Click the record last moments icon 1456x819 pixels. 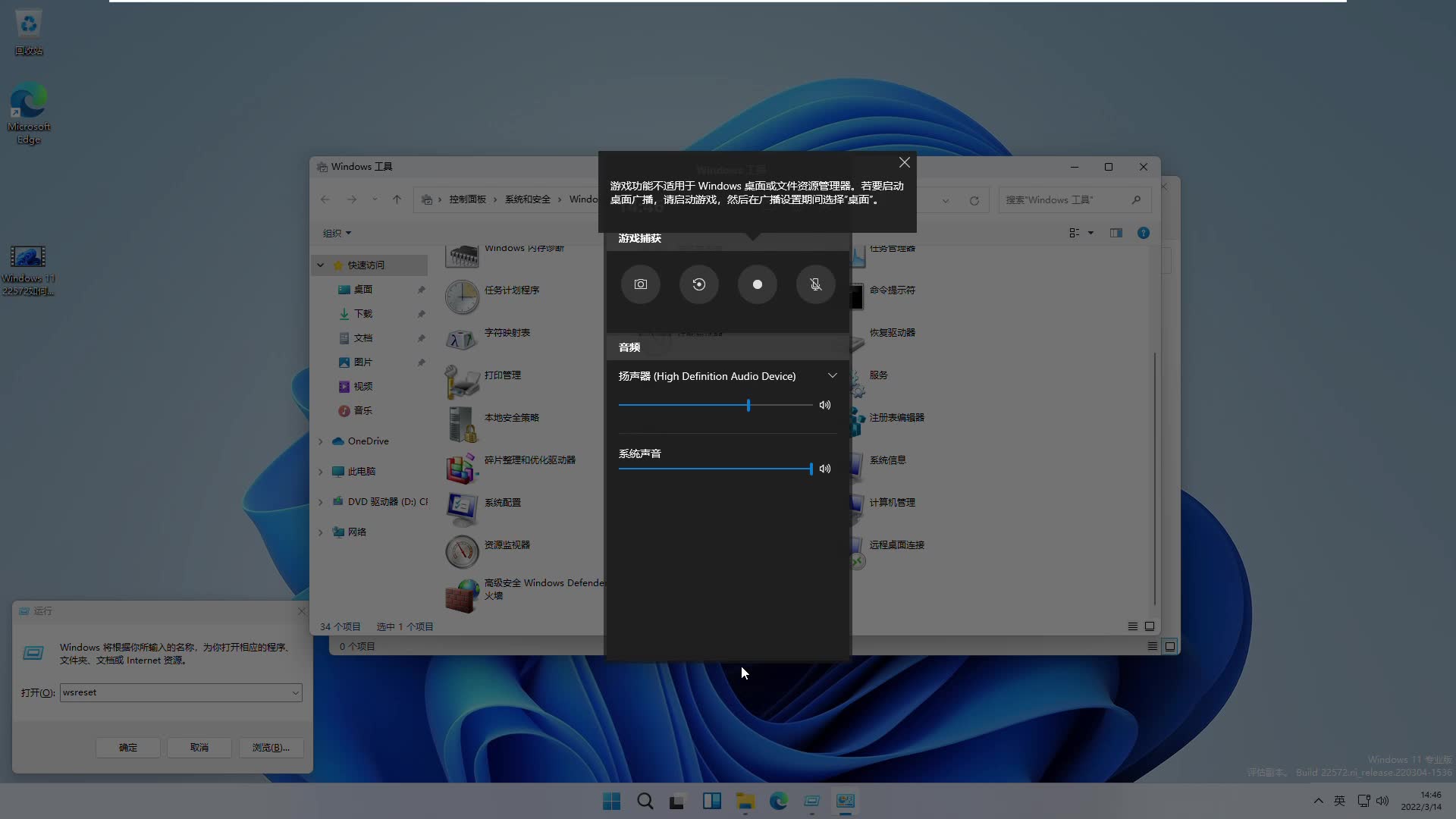(698, 284)
